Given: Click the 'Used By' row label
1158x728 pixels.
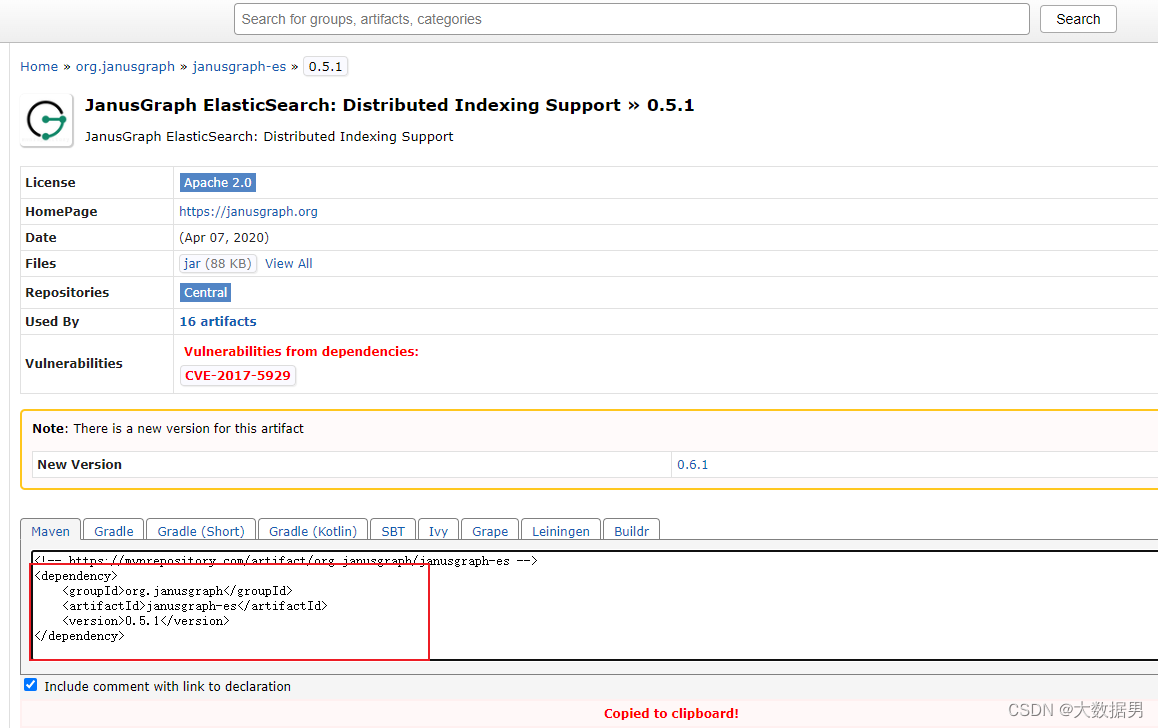Looking at the screenshot, I should coord(52,321).
